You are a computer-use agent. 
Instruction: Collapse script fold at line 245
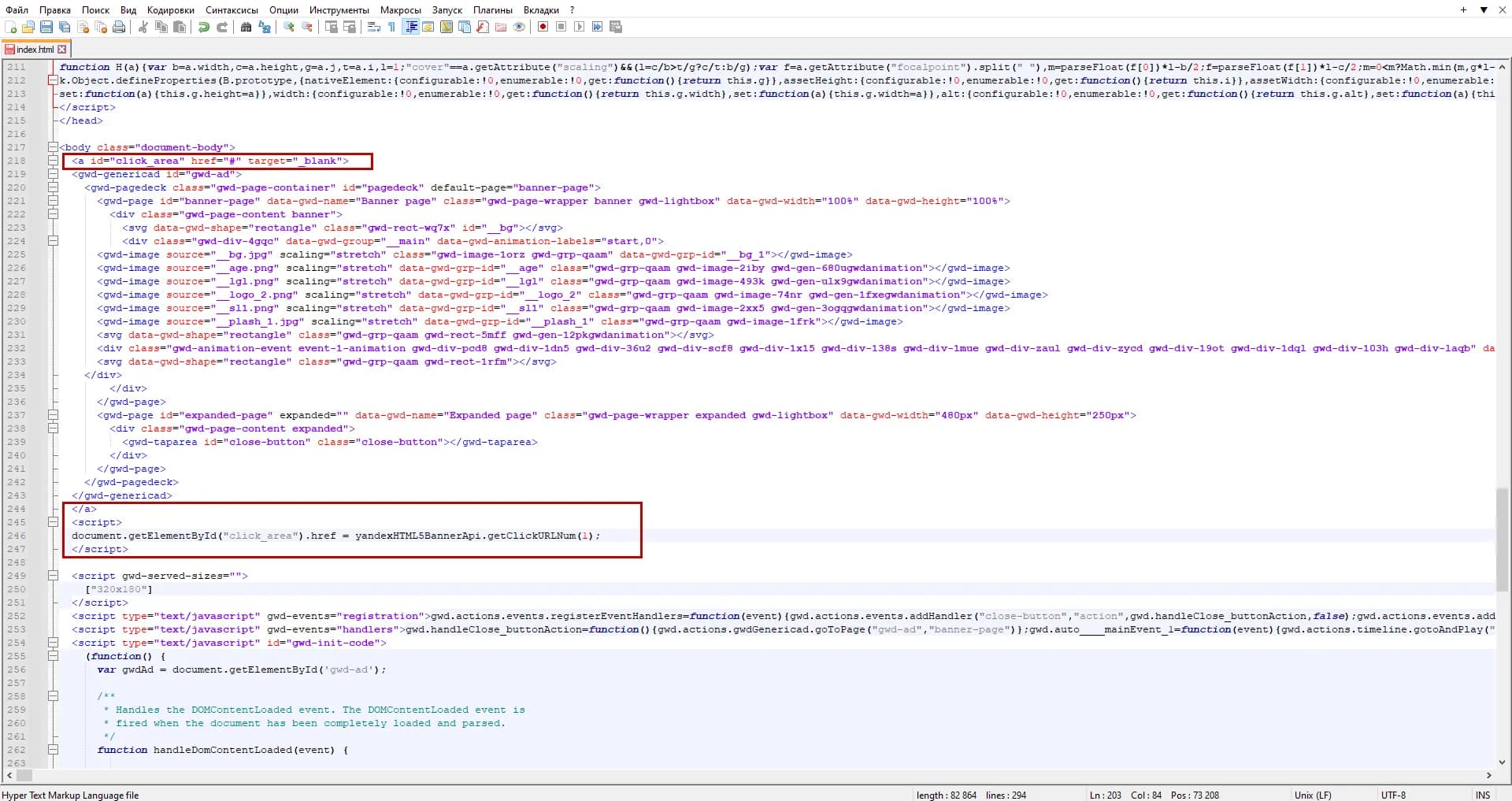tap(53, 522)
